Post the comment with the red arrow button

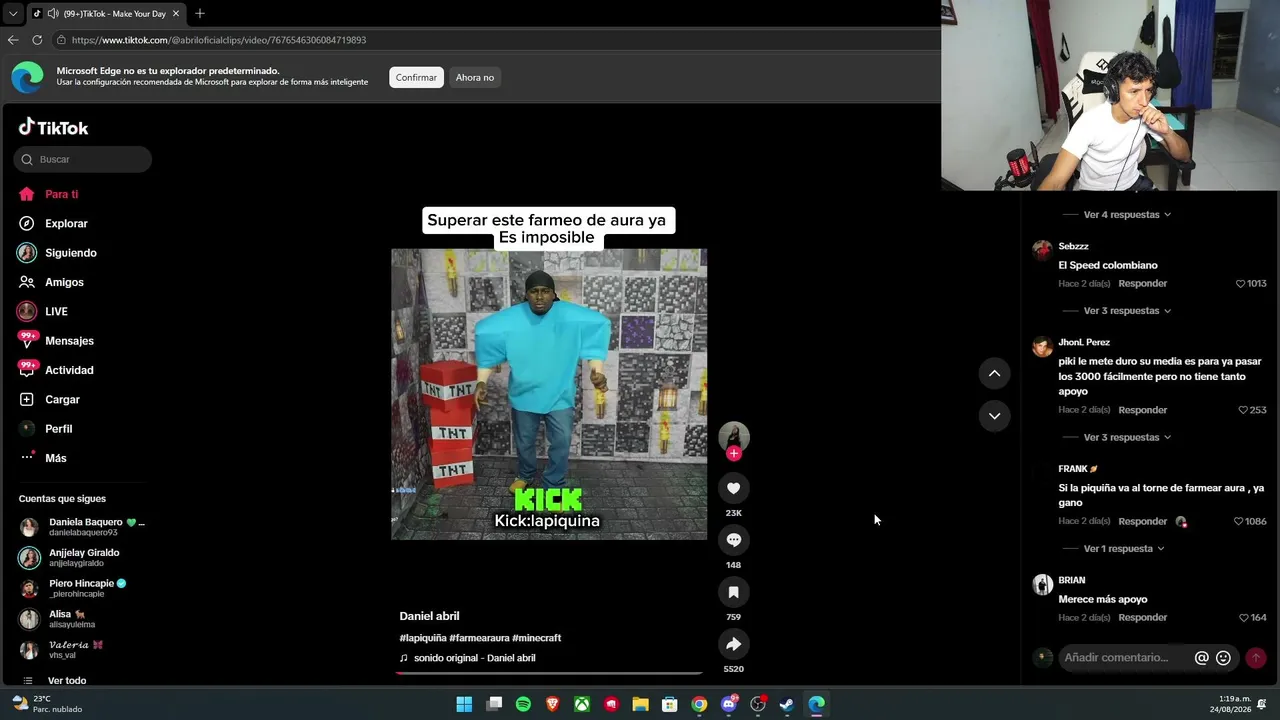pyautogui.click(x=1256, y=658)
